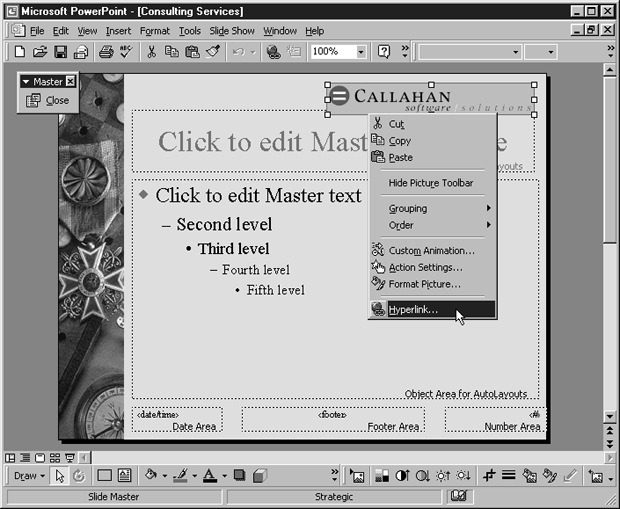Click the Format Painter brush icon
This screenshot has height=509, width=620.
pos(212,51)
